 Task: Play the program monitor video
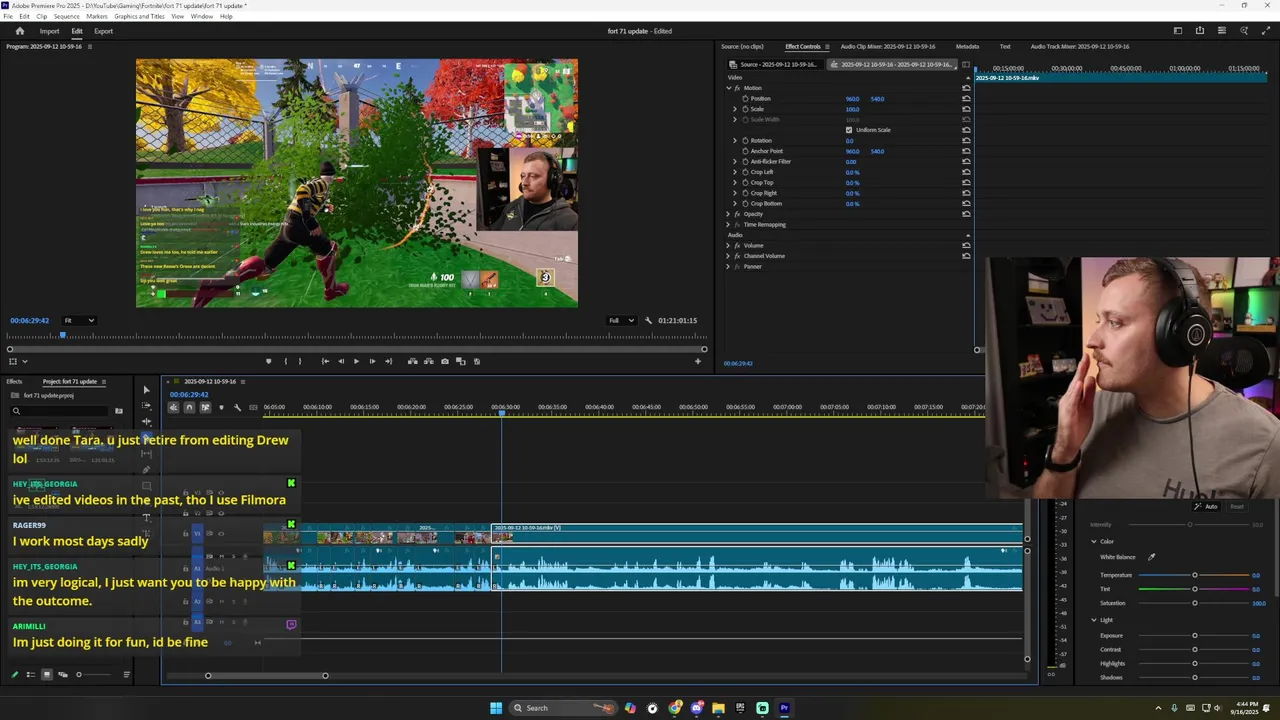tap(356, 361)
